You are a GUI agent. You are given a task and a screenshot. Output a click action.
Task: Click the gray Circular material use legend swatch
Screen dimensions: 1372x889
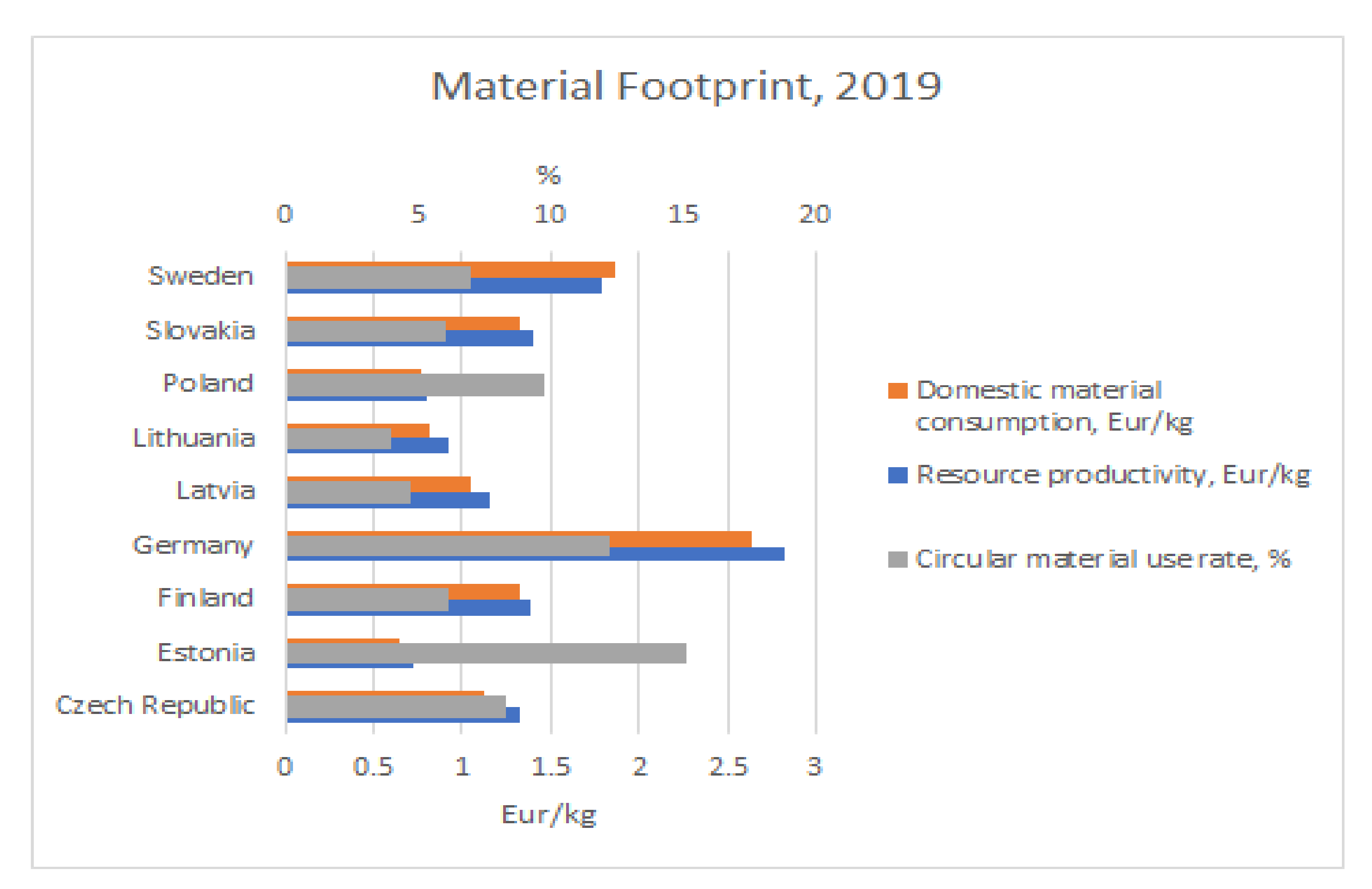point(898,559)
